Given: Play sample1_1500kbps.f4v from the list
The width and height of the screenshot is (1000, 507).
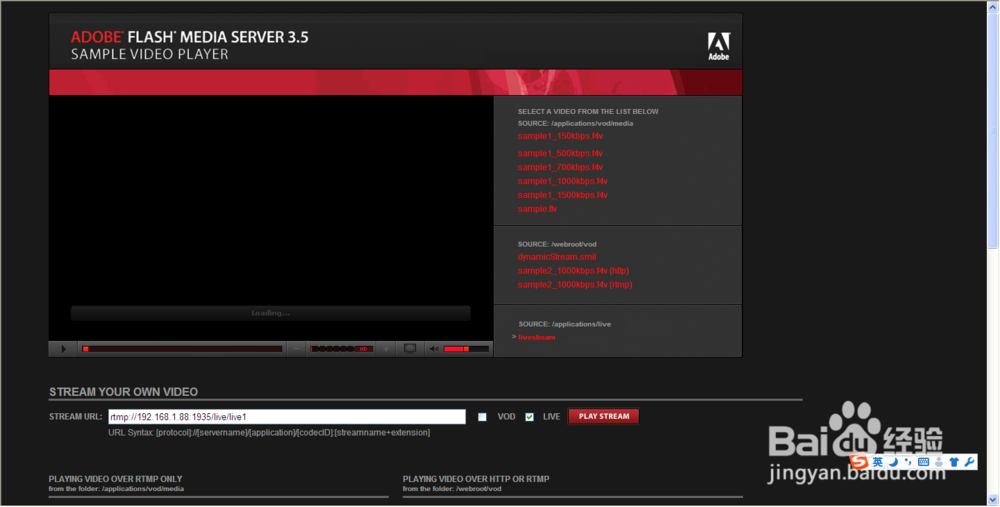Looking at the screenshot, I should pyautogui.click(x=562, y=195).
